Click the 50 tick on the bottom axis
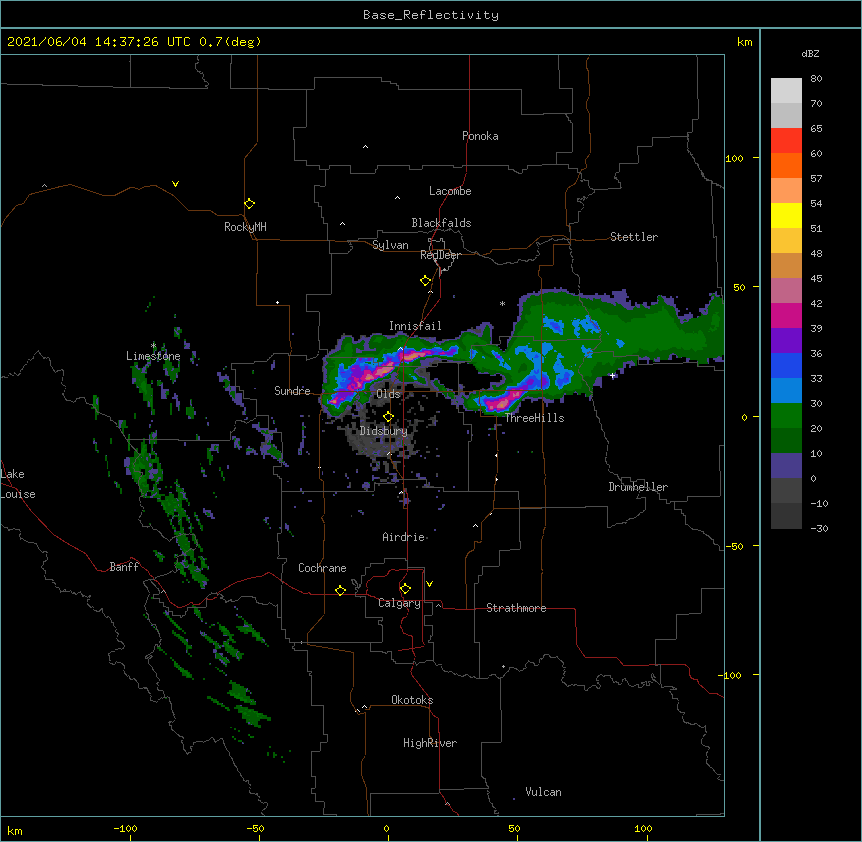Viewport: 862px width, 842px height. point(514,829)
